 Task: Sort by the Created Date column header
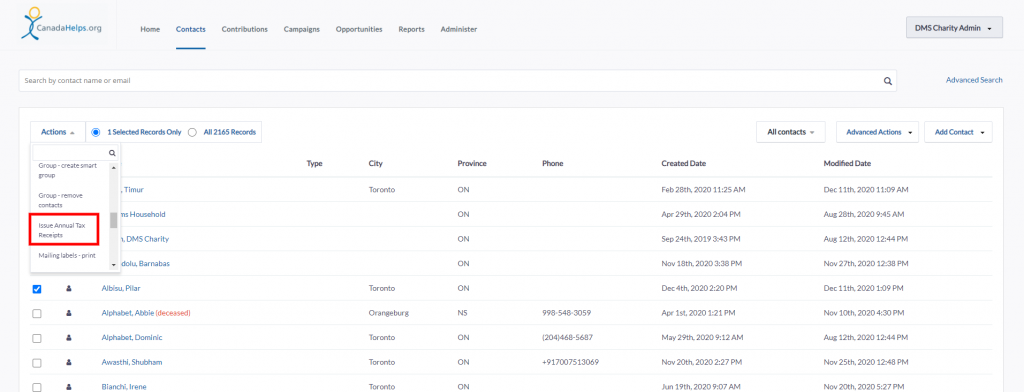point(683,163)
